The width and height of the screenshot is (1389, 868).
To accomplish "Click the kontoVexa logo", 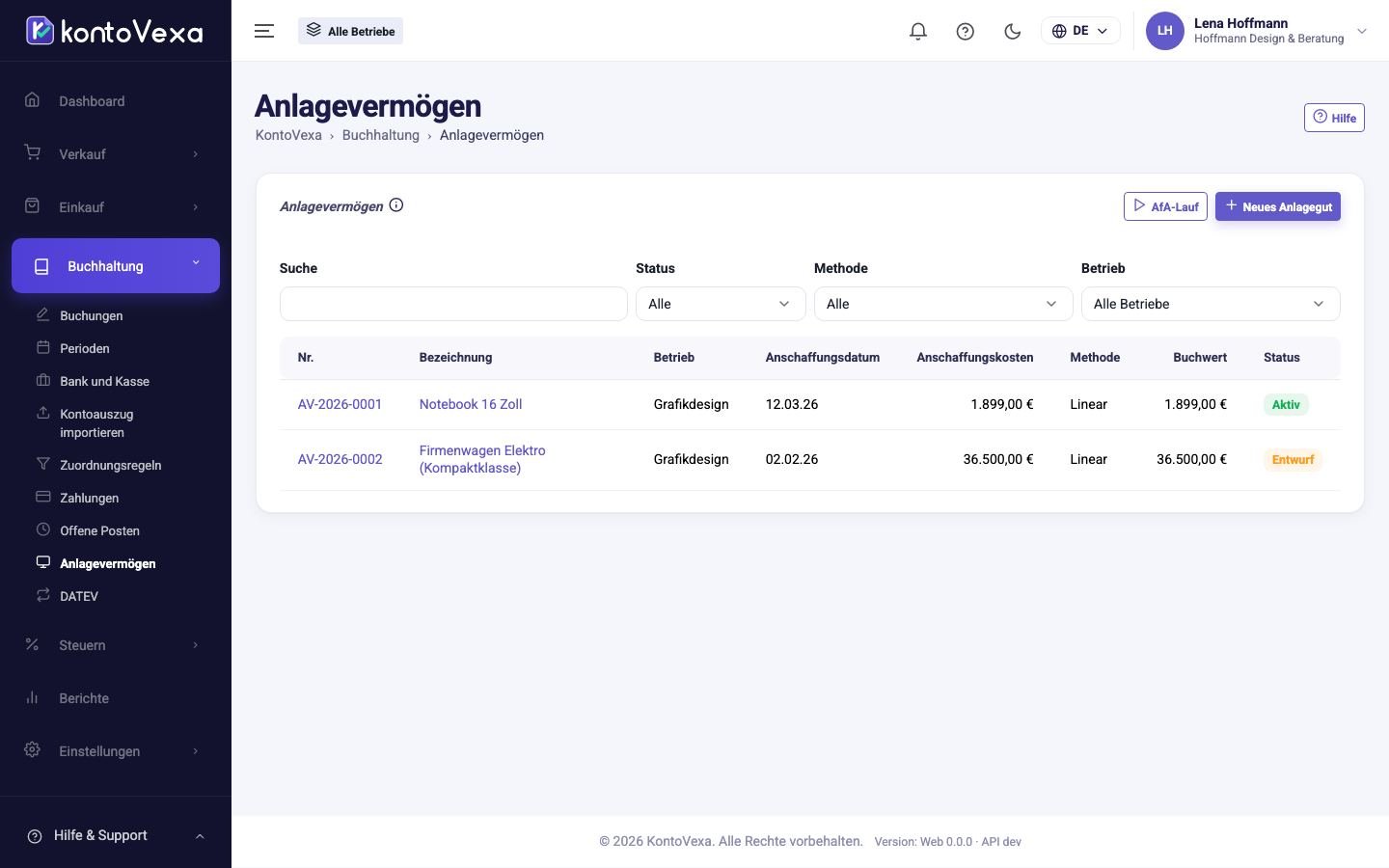I will point(115,31).
